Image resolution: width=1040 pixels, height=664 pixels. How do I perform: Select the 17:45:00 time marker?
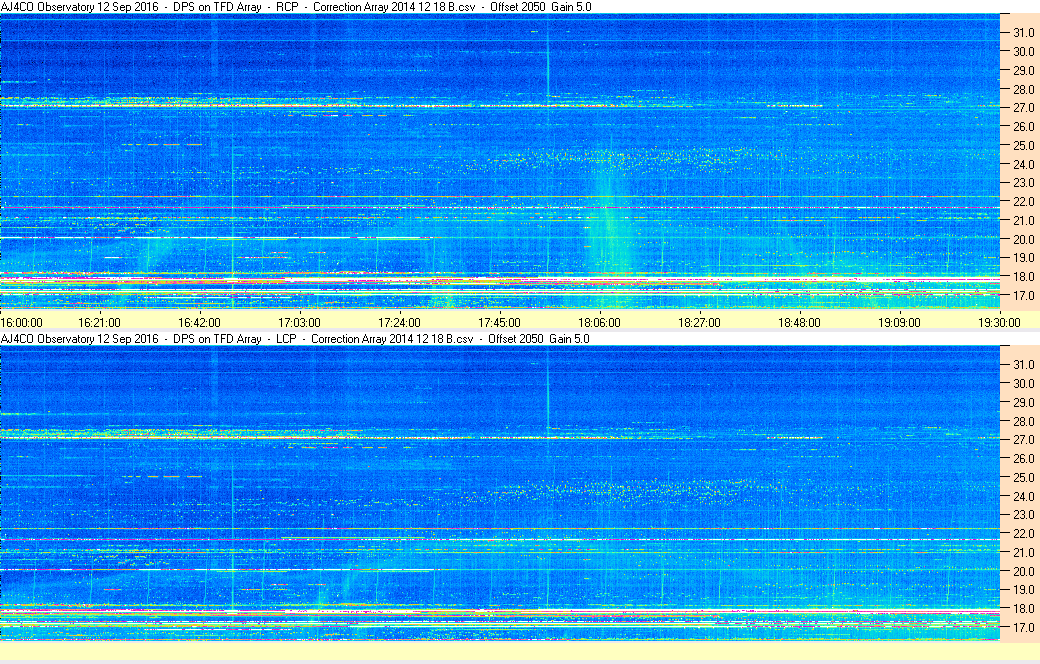point(499,323)
